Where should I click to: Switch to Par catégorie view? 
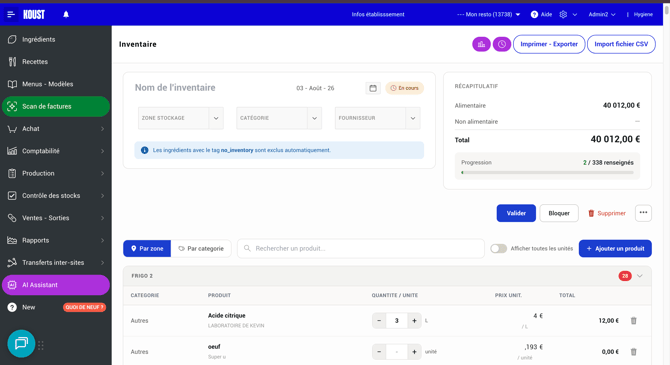(x=201, y=249)
